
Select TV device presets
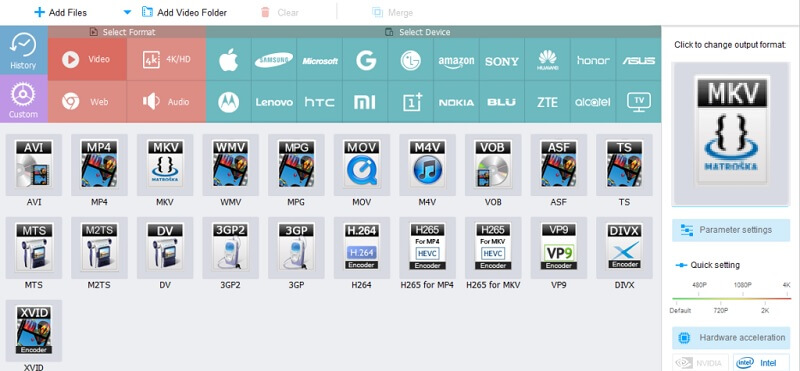pyautogui.click(x=638, y=102)
